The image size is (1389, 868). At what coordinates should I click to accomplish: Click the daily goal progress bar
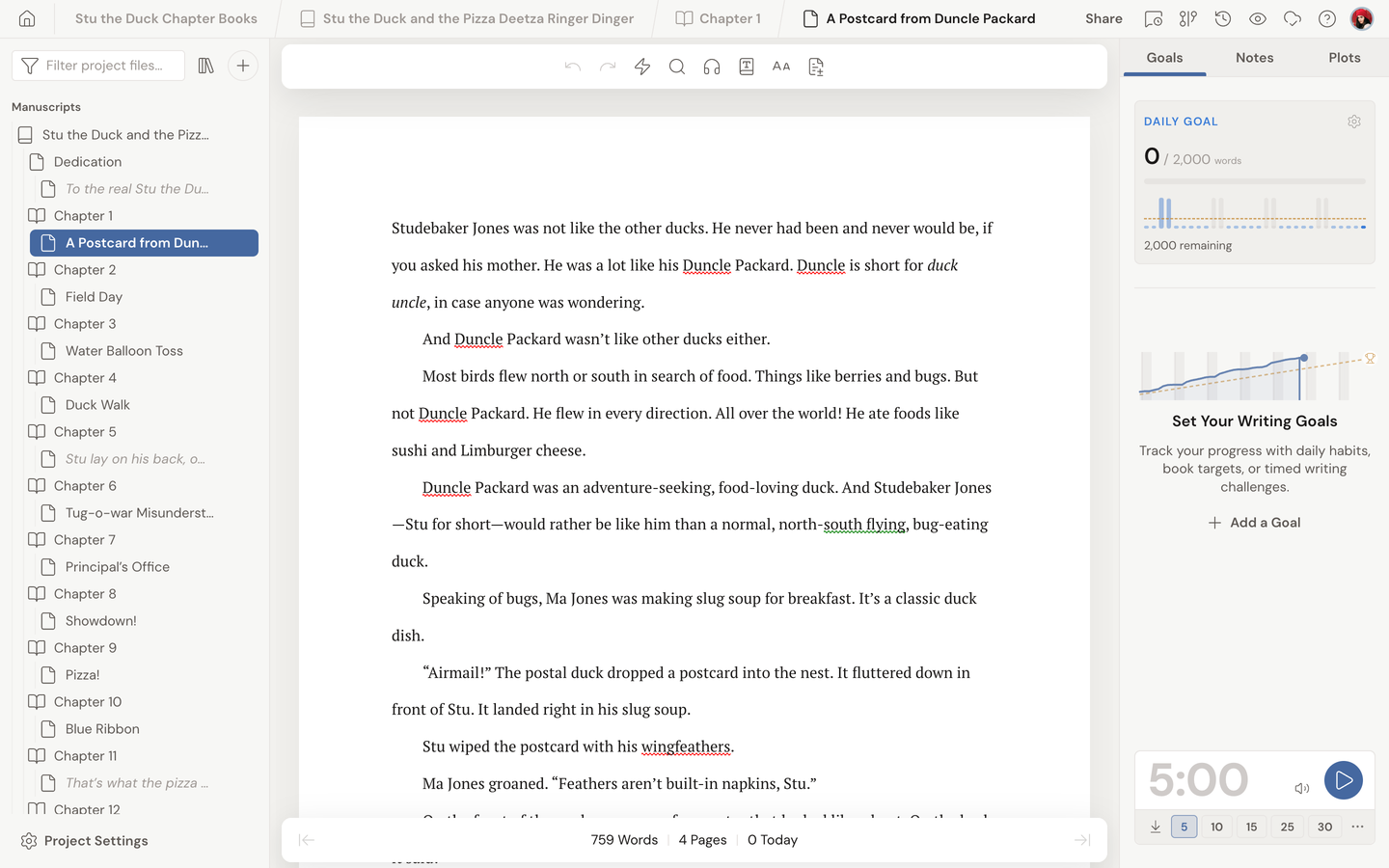click(x=1254, y=181)
